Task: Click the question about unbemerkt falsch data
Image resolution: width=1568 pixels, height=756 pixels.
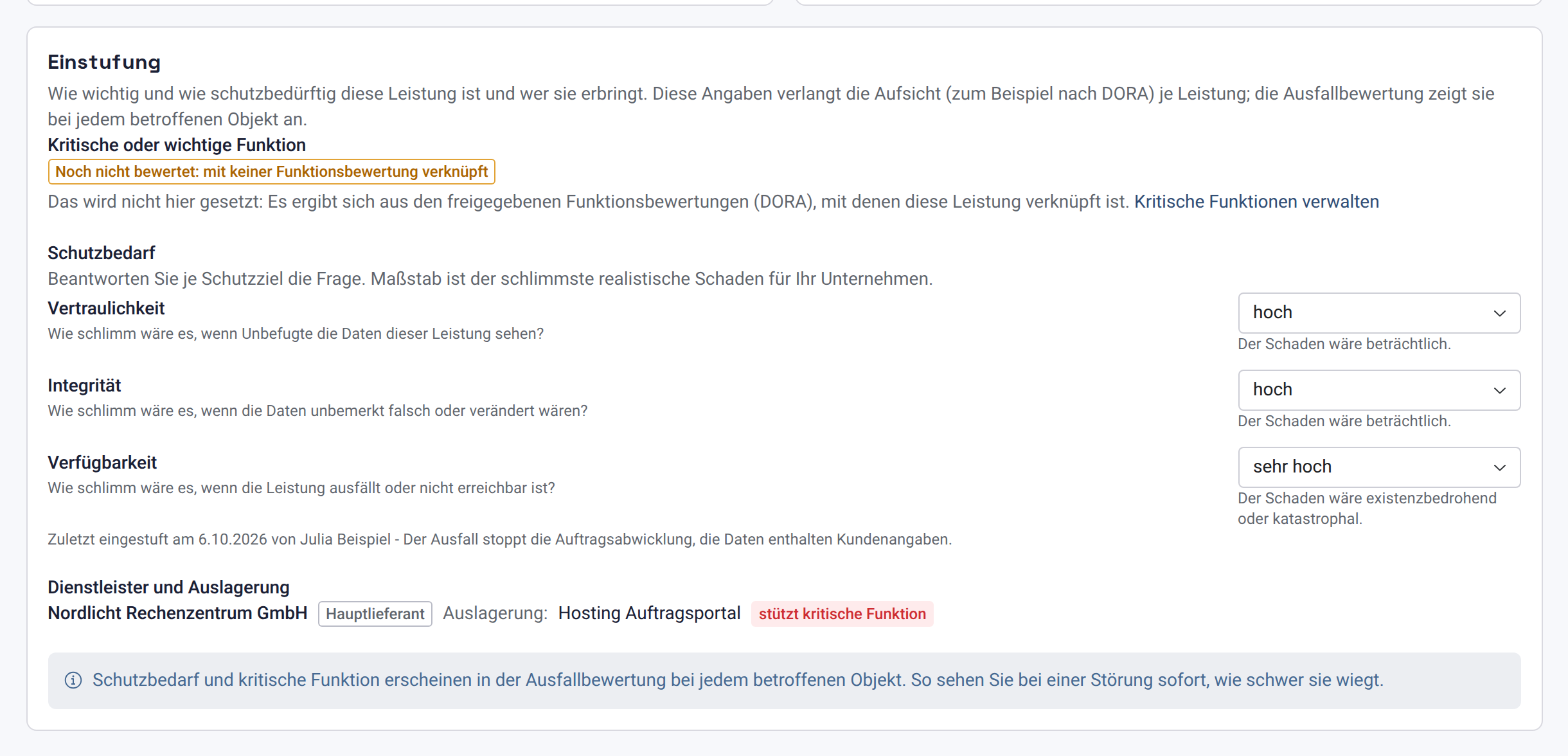Action: click(317, 411)
